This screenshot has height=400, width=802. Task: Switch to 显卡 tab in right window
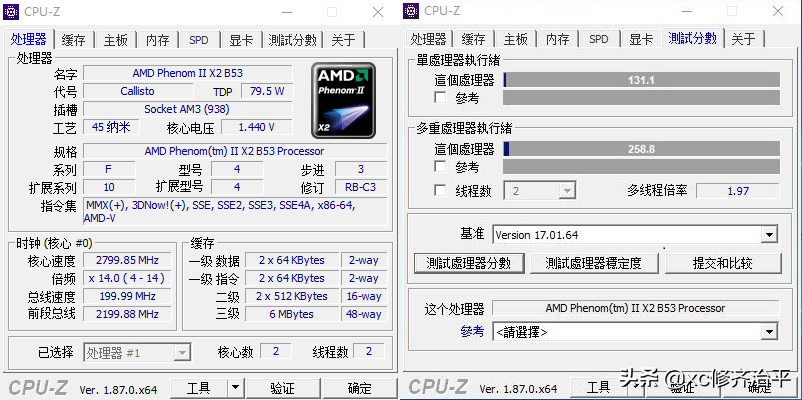click(641, 39)
